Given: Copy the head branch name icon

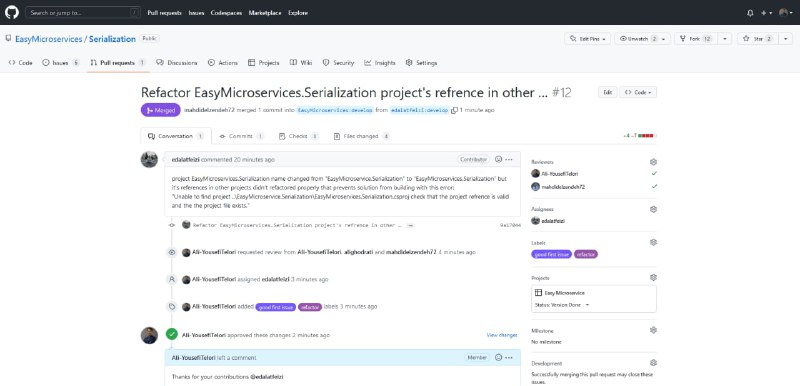Looking at the screenshot, I should 455,110.
